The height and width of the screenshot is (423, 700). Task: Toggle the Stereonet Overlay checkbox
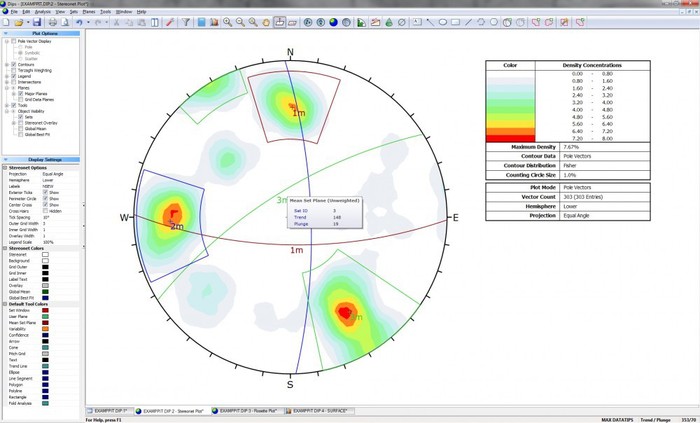point(19,122)
